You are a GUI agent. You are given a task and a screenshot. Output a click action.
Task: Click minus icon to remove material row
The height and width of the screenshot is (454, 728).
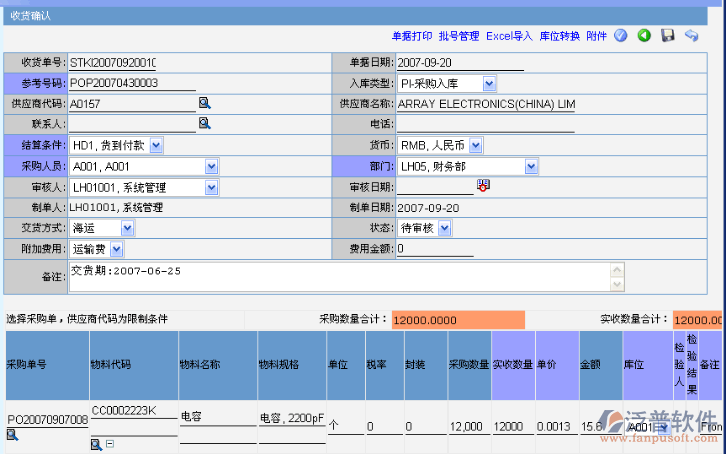tap(110, 443)
